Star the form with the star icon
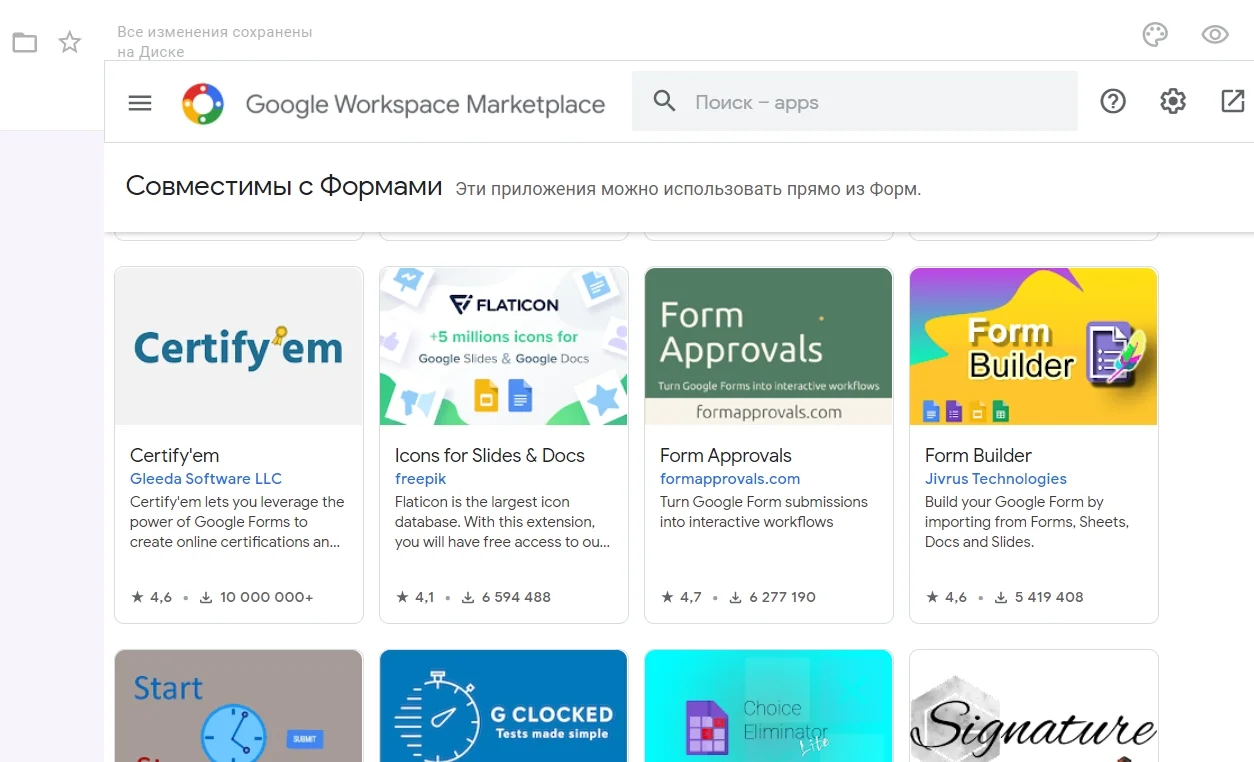The image size is (1254, 762). (x=70, y=42)
